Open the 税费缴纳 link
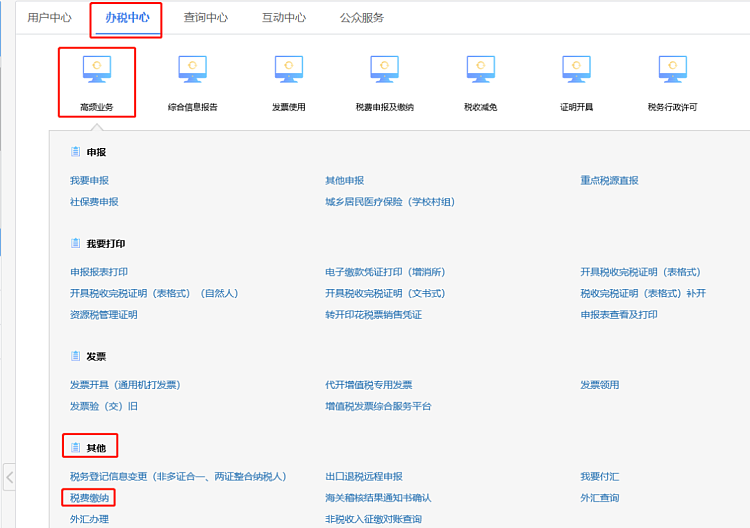The width and height of the screenshot is (750, 528). point(89,498)
